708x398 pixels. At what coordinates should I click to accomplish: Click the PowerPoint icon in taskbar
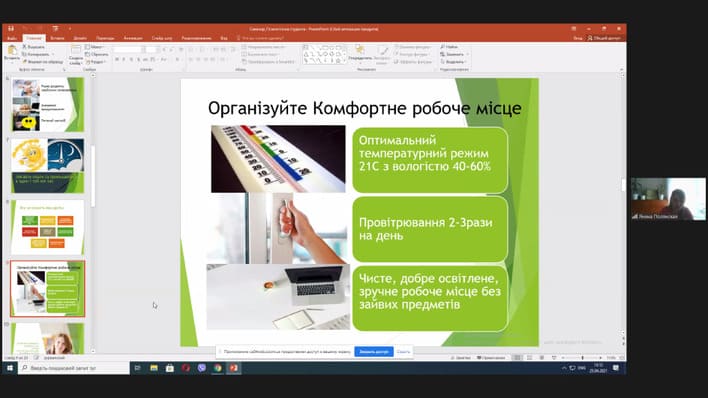[233, 368]
